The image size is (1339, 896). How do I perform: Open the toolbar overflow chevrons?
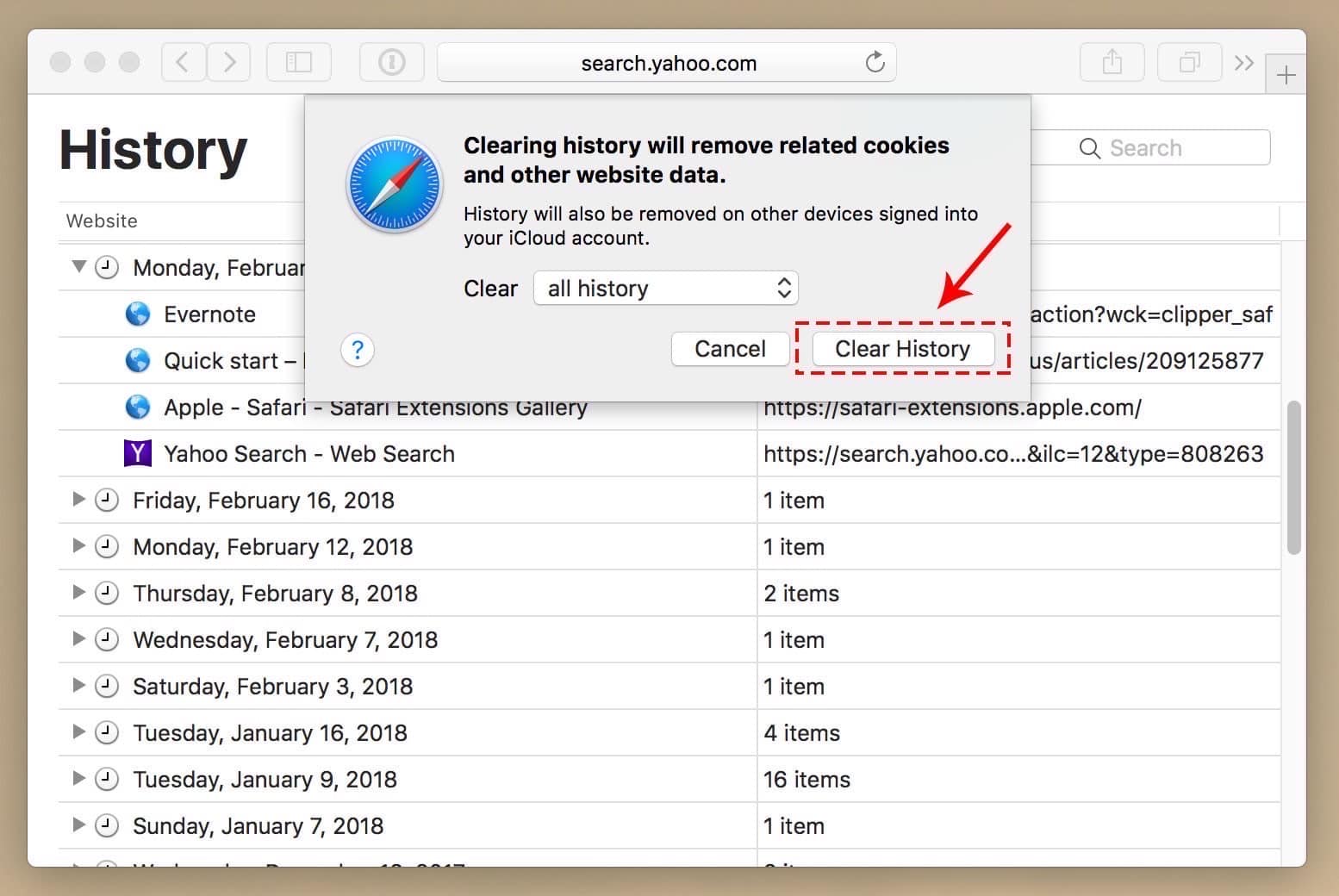(x=1243, y=63)
